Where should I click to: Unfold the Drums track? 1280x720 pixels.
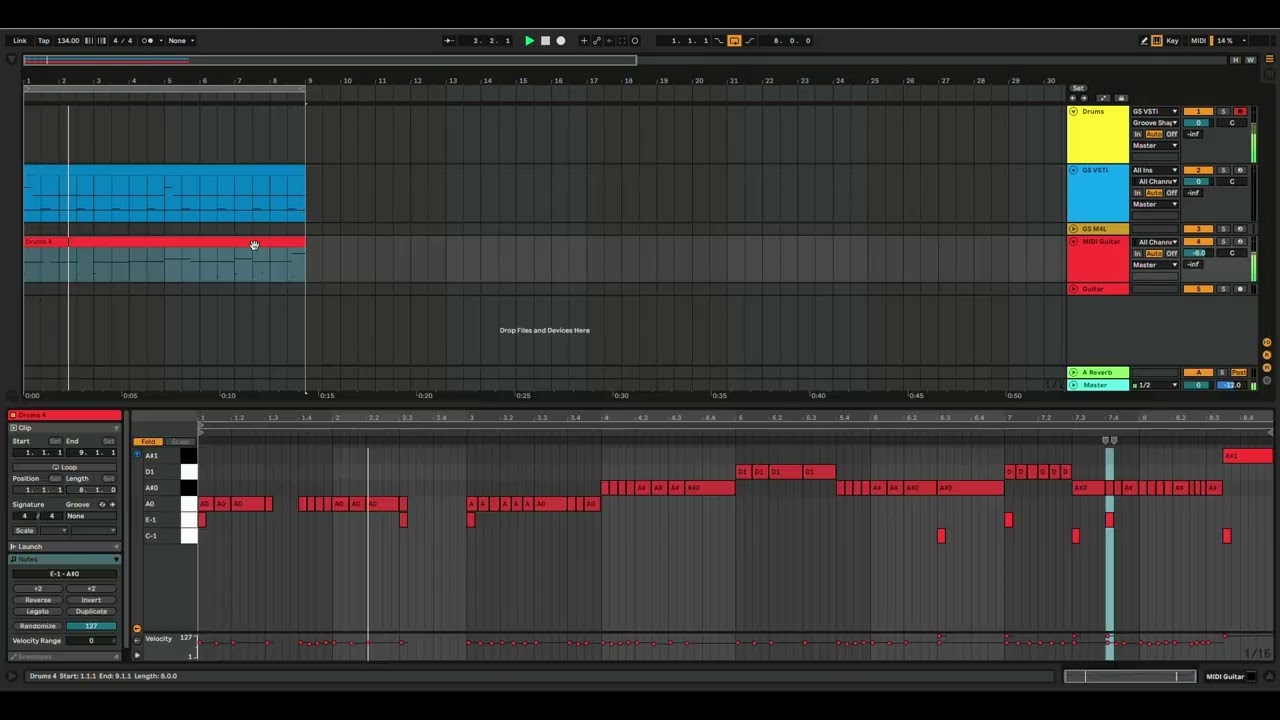[1073, 112]
